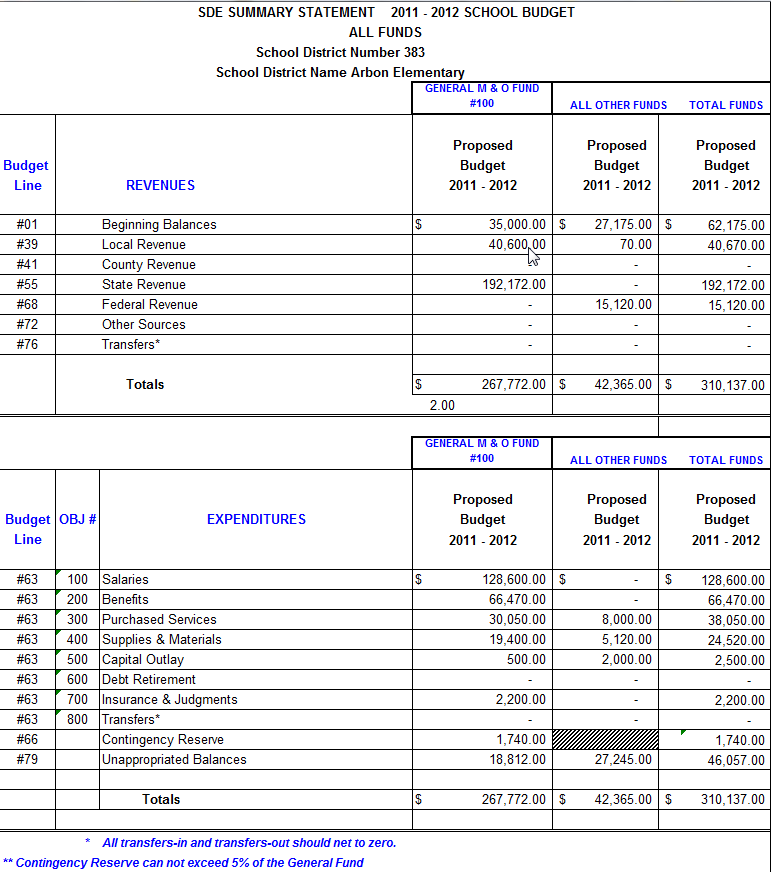This screenshot has height=873, width=771.
Task: Select the Contingency Reserve 5% footnote
Action: (x=183, y=863)
